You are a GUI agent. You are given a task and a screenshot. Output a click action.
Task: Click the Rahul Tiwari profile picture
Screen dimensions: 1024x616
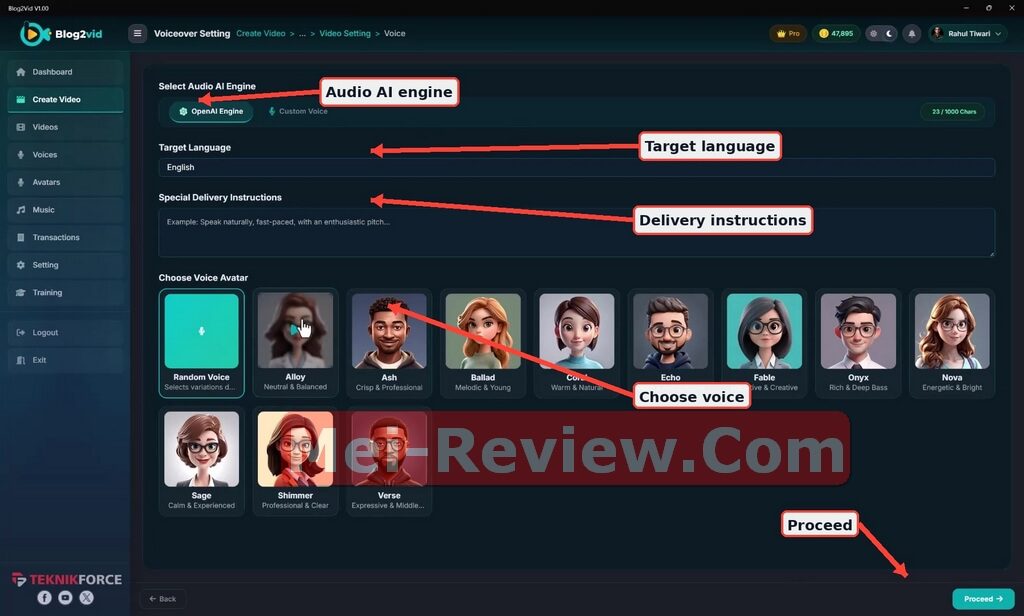click(x=938, y=33)
